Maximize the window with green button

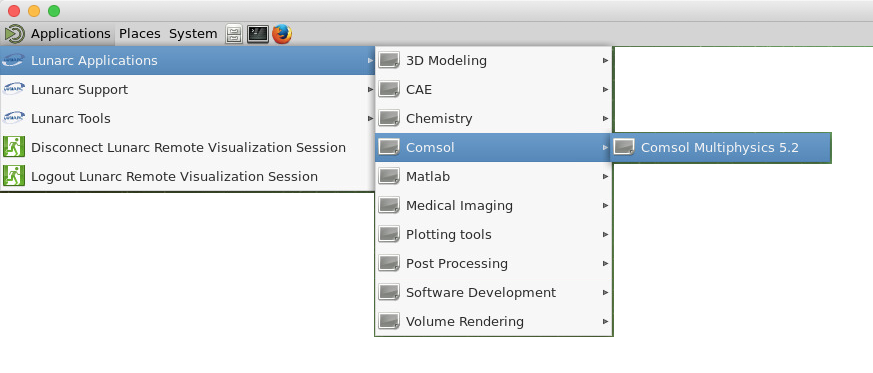point(54,11)
